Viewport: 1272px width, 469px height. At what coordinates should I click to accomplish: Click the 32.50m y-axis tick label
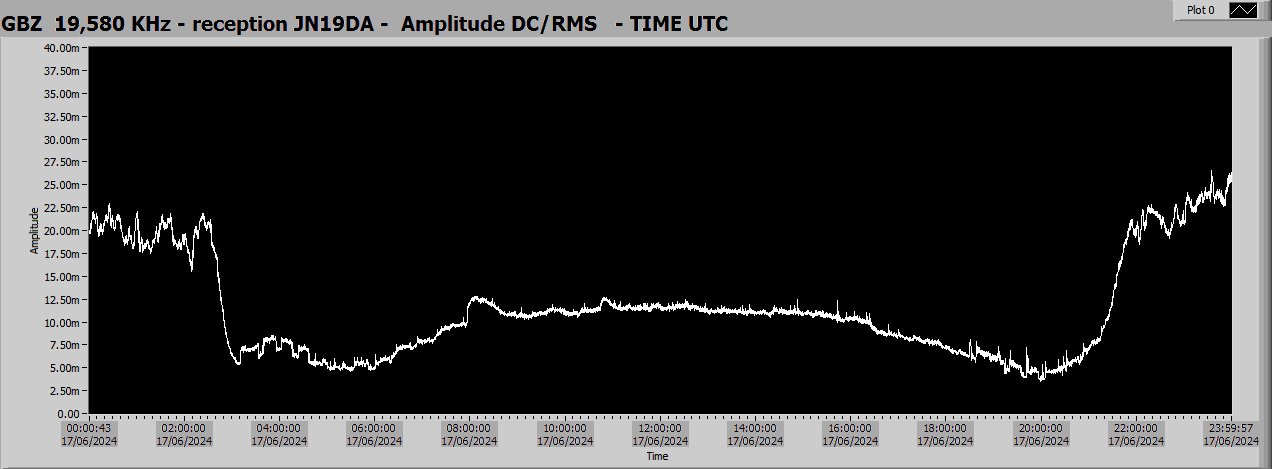pyautogui.click(x=62, y=117)
